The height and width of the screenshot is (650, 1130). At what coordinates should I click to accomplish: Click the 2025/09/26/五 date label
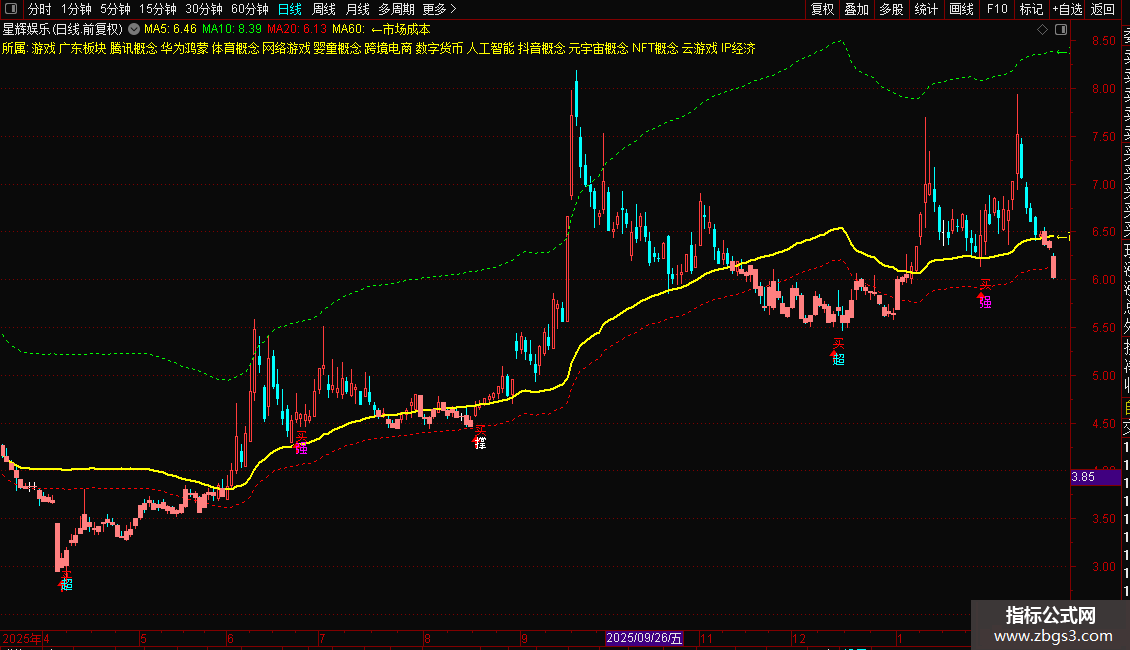(644, 638)
